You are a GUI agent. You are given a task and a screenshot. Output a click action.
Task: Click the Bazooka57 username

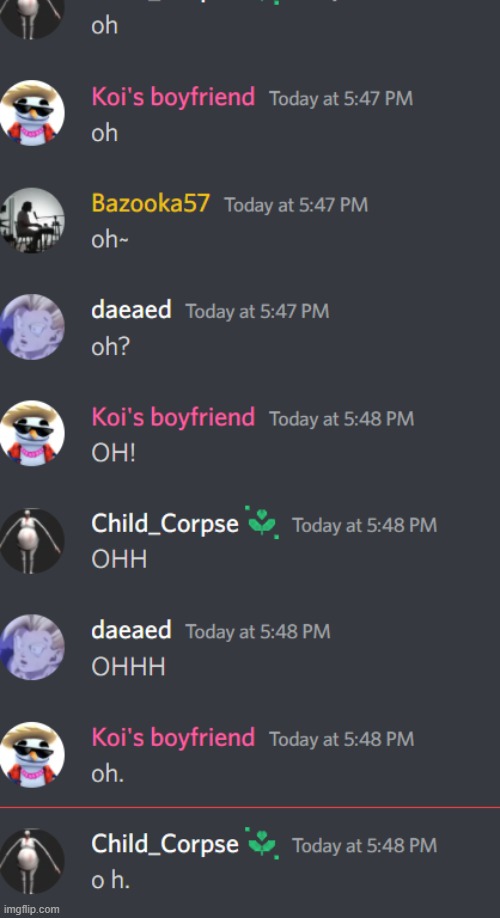pyautogui.click(x=150, y=204)
